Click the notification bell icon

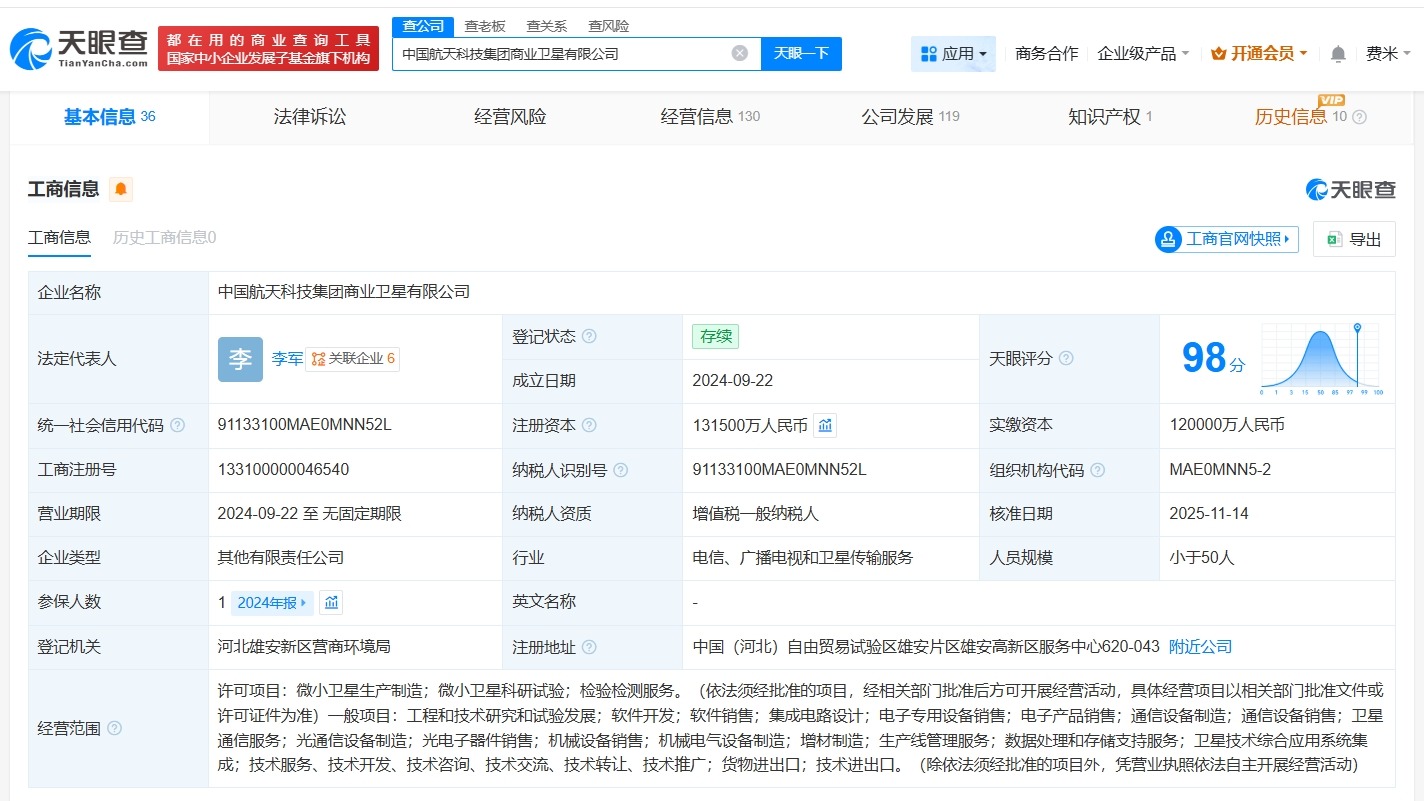1337,54
